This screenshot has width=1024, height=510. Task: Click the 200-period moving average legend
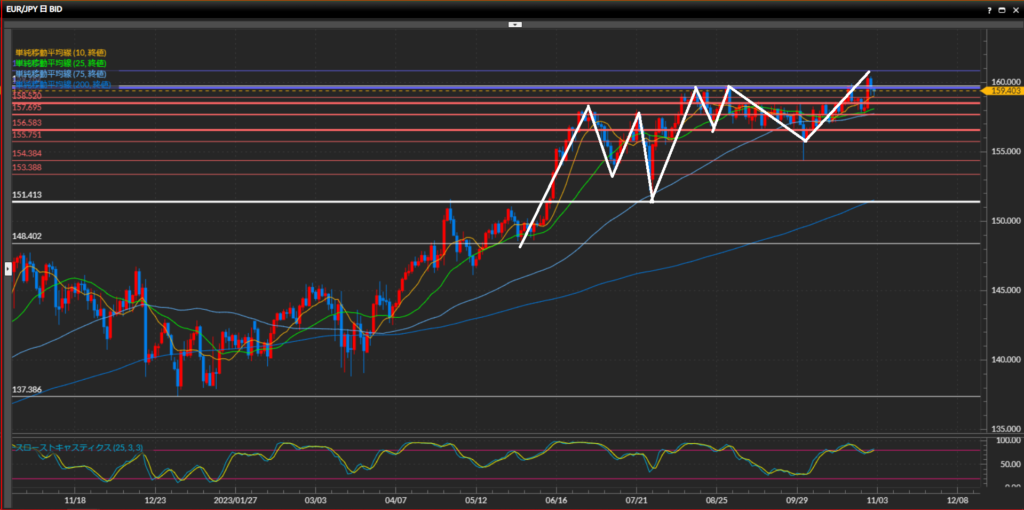60,85
